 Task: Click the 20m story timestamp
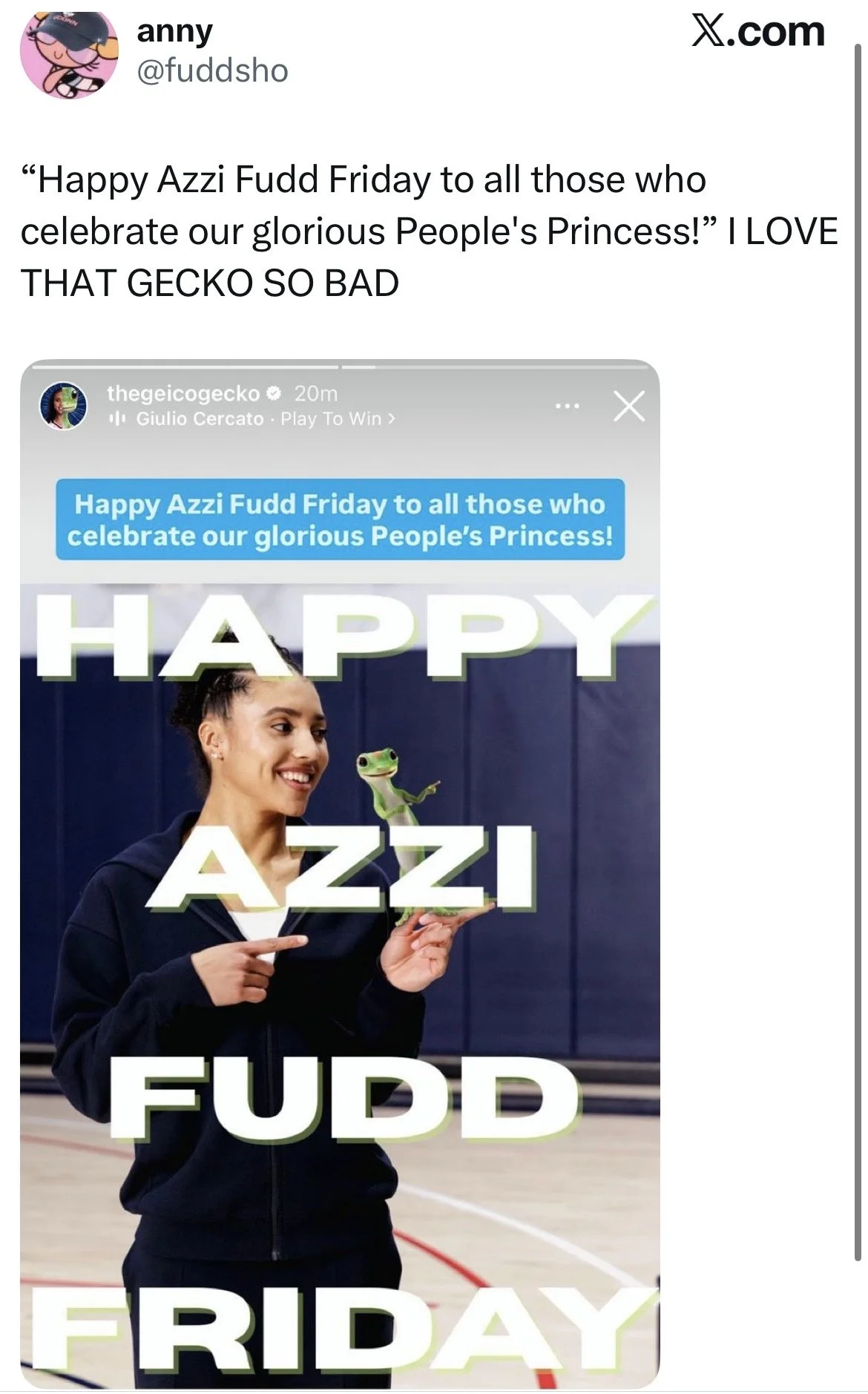click(x=316, y=392)
